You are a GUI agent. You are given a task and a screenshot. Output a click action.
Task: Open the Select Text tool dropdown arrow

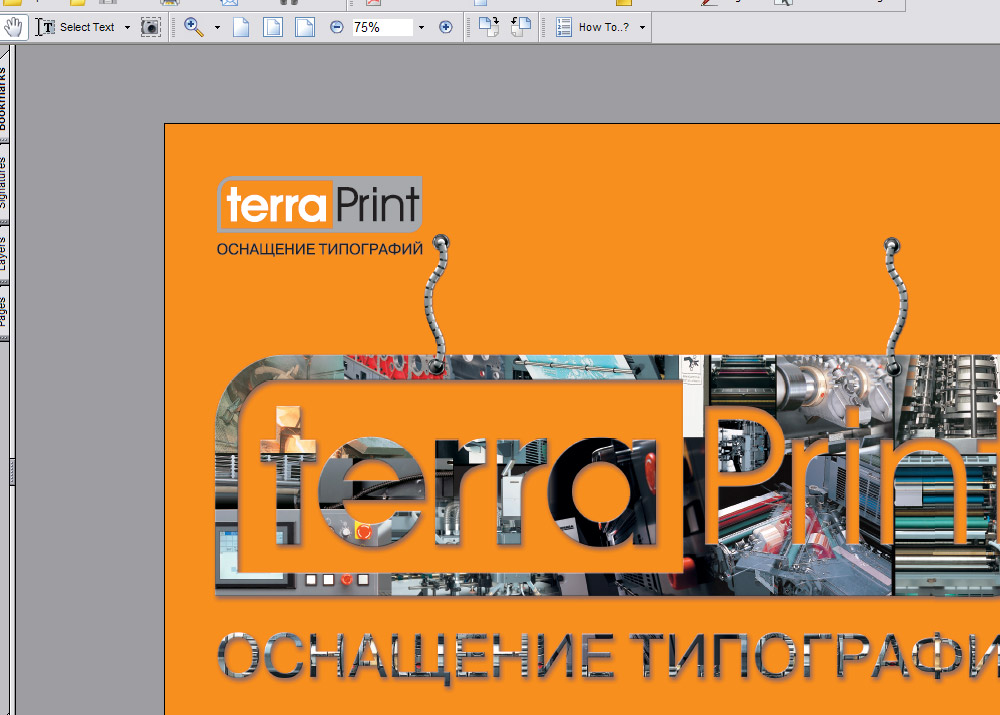click(x=128, y=27)
